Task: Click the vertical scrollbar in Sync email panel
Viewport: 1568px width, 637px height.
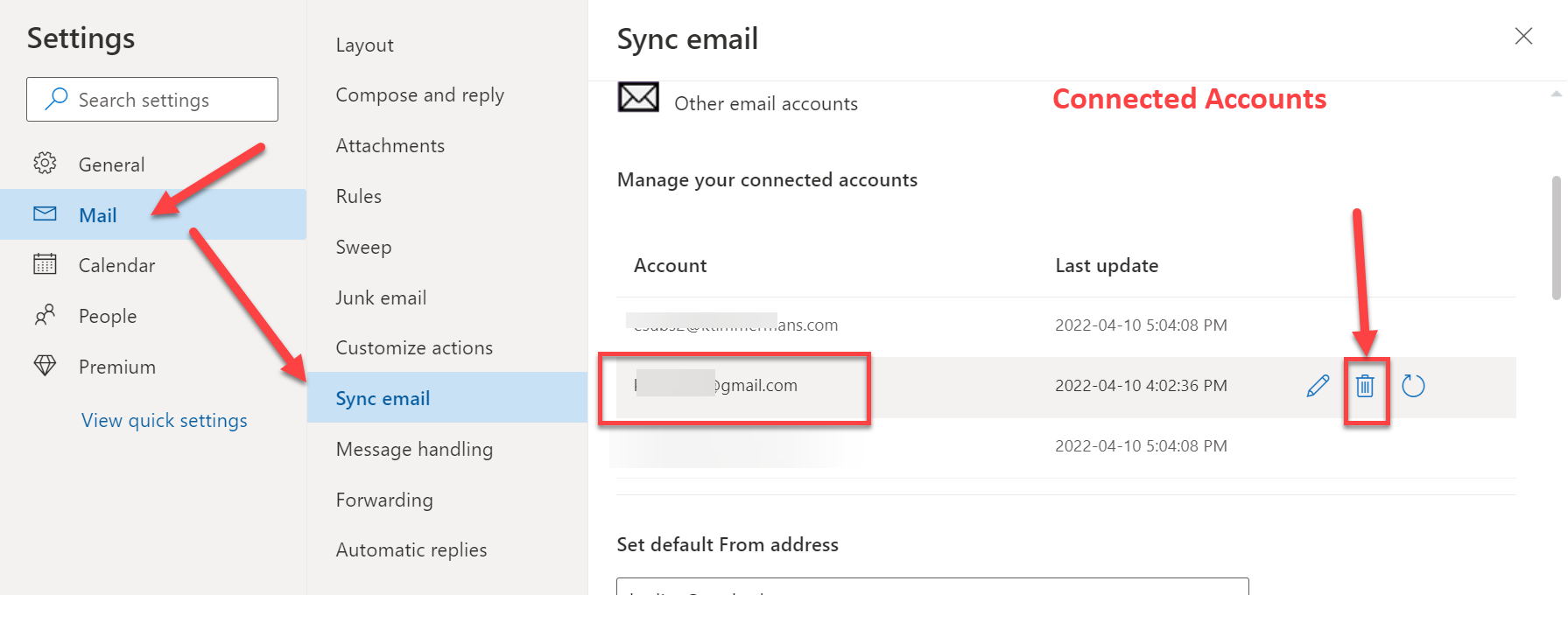Action: tap(1556, 238)
